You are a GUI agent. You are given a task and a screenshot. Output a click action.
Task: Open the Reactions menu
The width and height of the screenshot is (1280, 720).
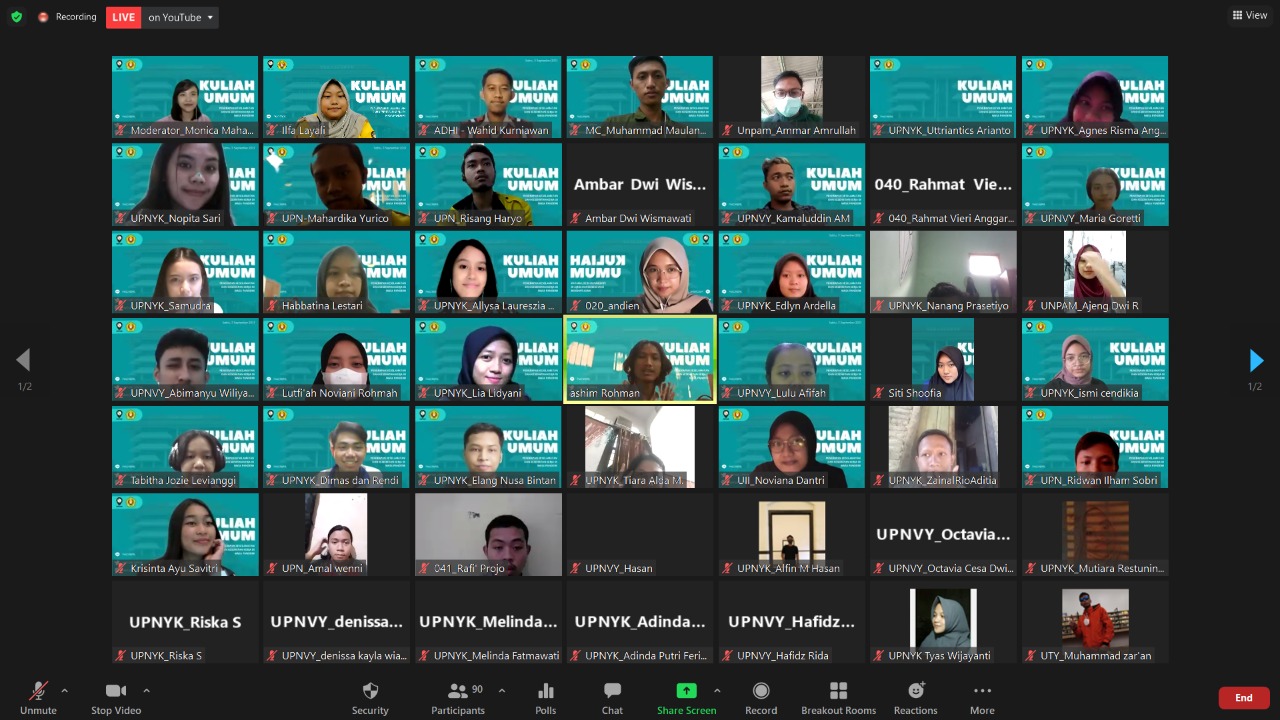click(x=915, y=698)
